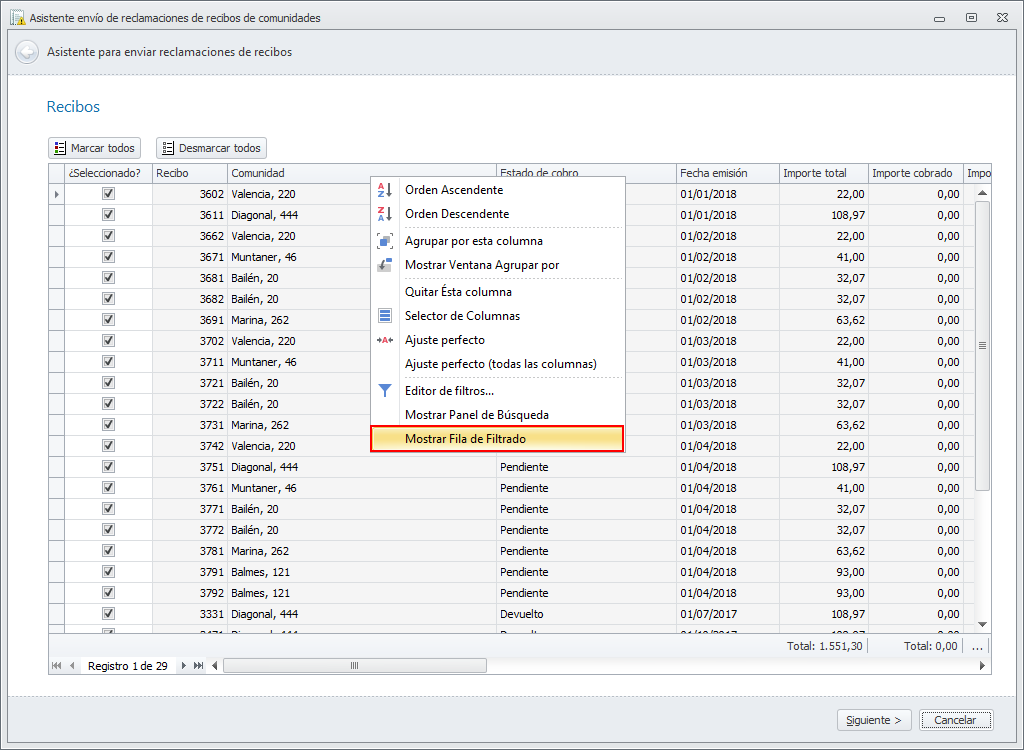This screenshot has width=1024, height=750.
Task: Uncheck selection for receipt 3611
Action: 108,214
